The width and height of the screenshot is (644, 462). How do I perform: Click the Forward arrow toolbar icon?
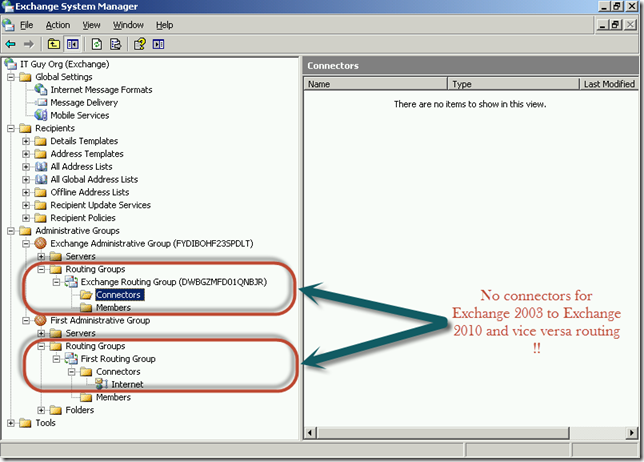(x=28, y=44)
